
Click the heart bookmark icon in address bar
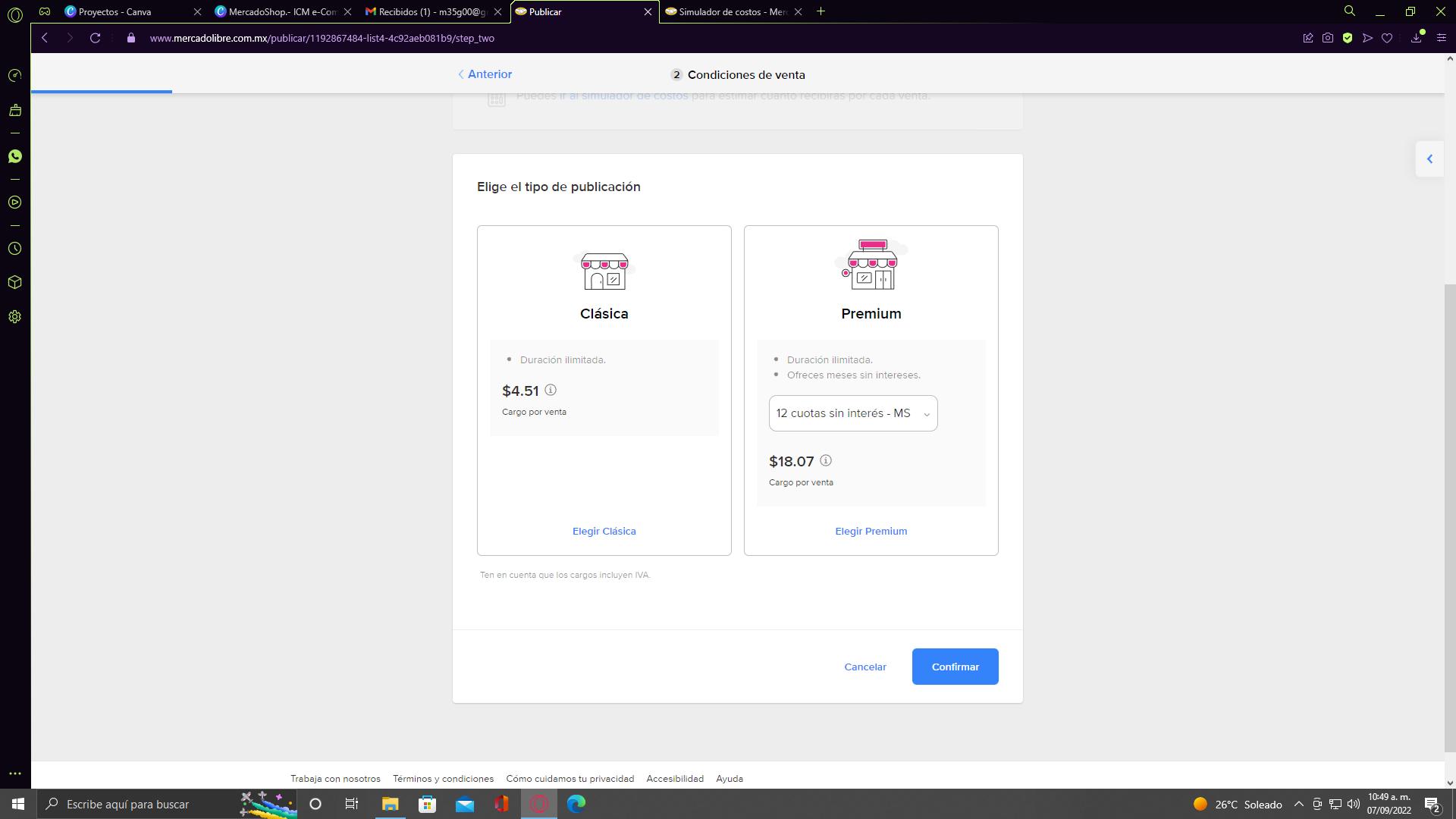[x=1387, y=38]
